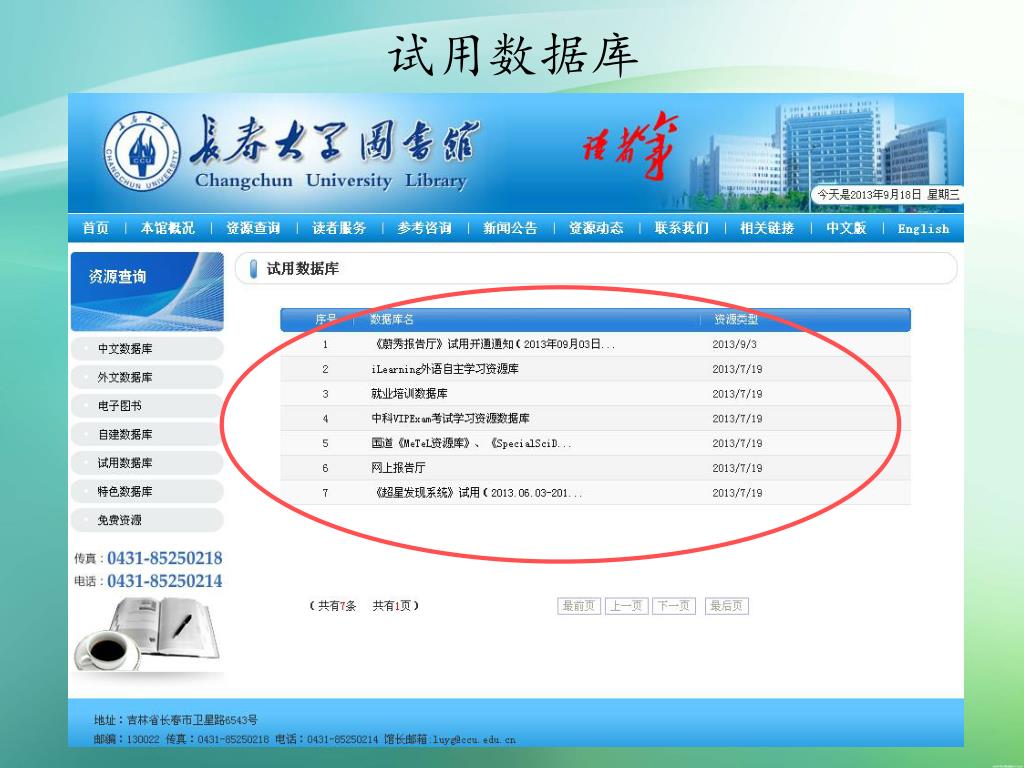Viewport: 1024px width, 768px height.
Task: Open 中文数据库 in the sidebar
Action: (x=147, y=349)
